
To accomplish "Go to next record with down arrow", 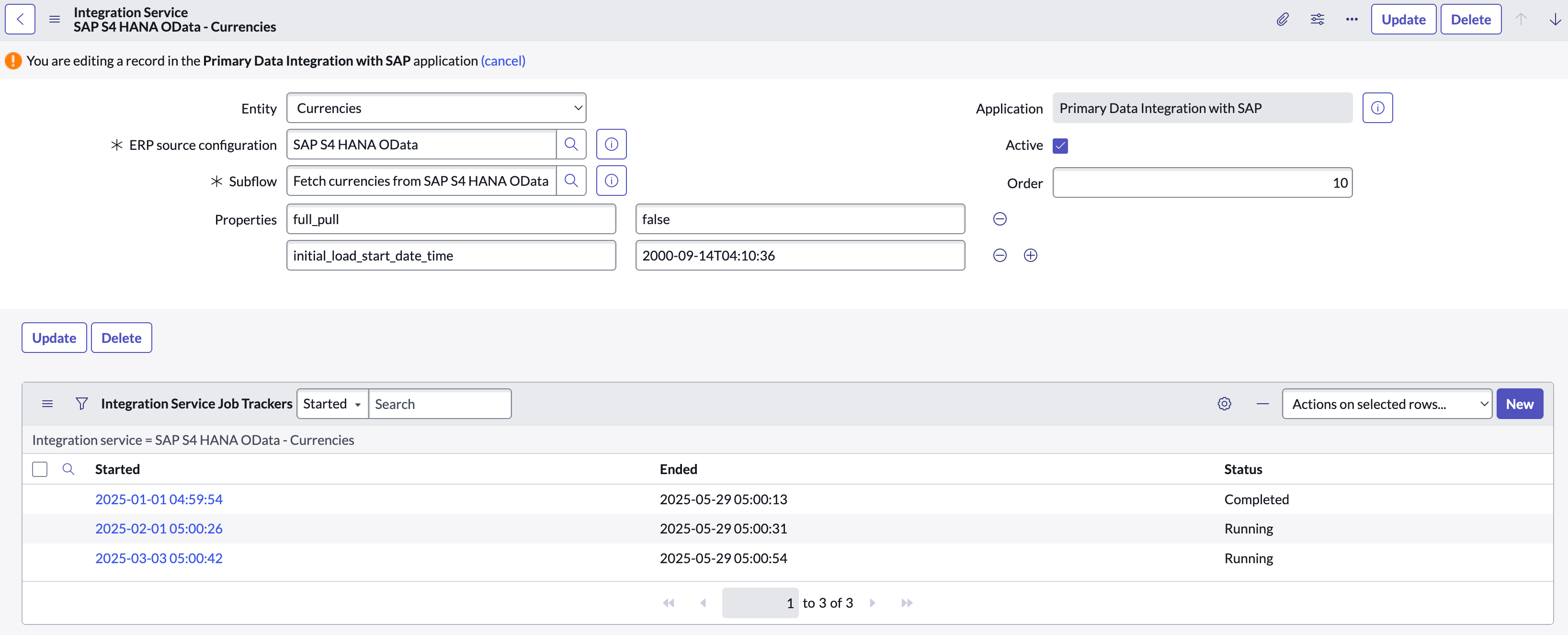I will (1555, 20).
